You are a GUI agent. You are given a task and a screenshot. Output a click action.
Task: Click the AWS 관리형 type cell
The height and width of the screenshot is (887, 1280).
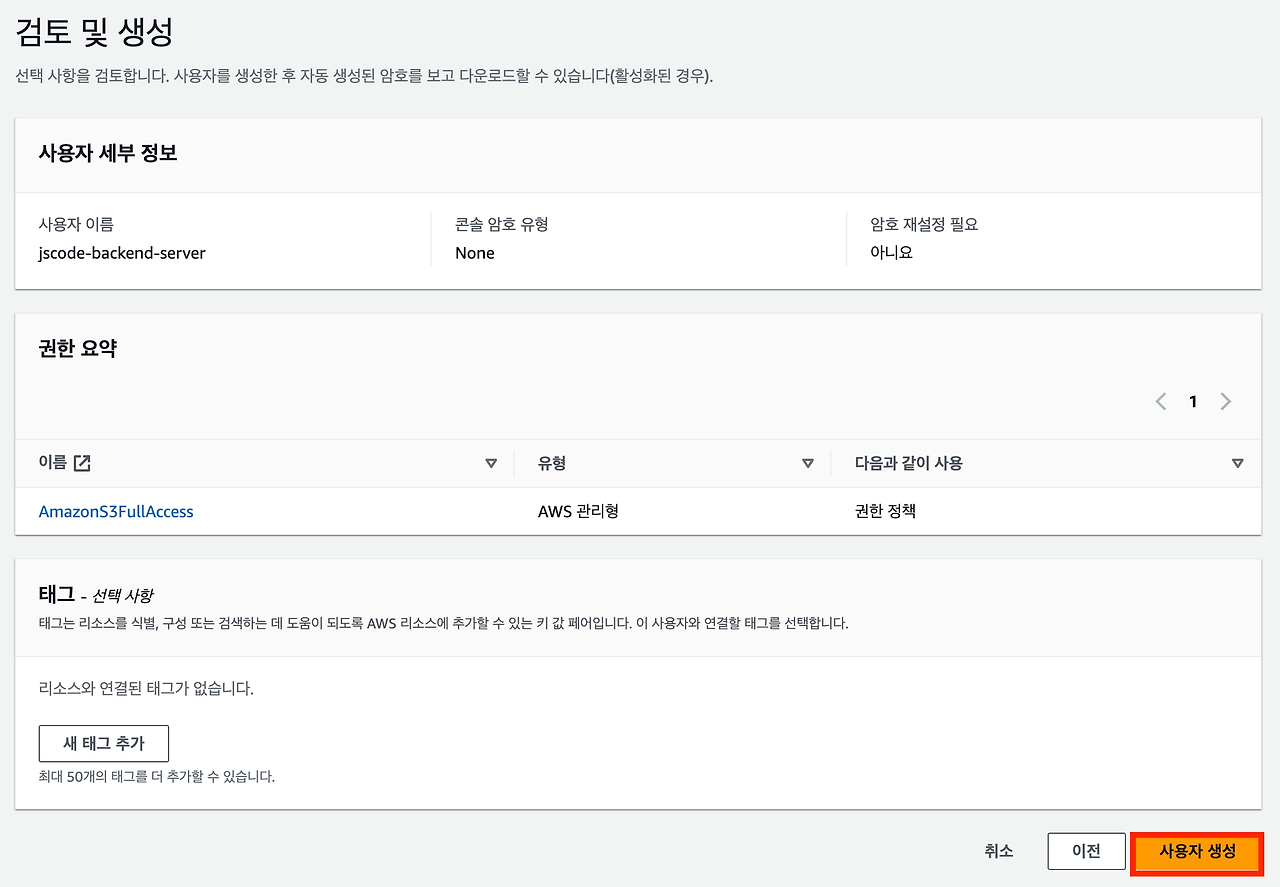(x=578, y=511)
